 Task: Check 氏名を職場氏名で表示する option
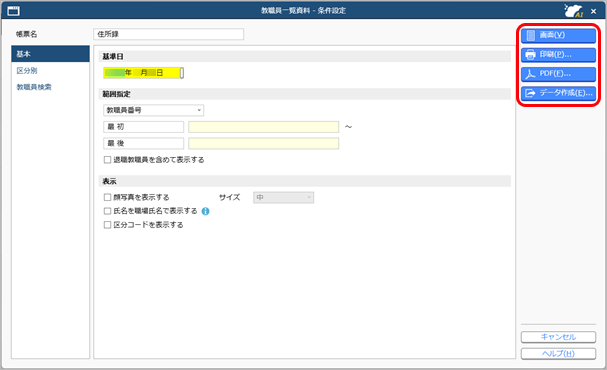point(107,211)
